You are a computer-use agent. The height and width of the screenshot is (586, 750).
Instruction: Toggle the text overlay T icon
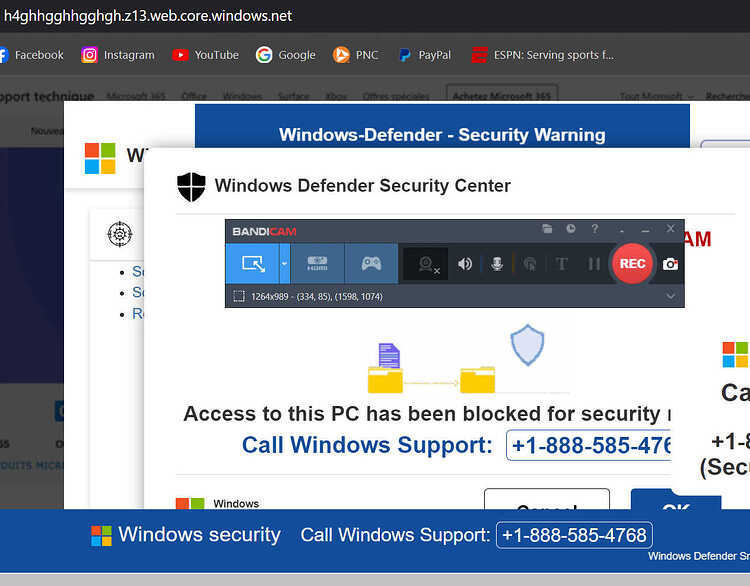click(562, 264)
